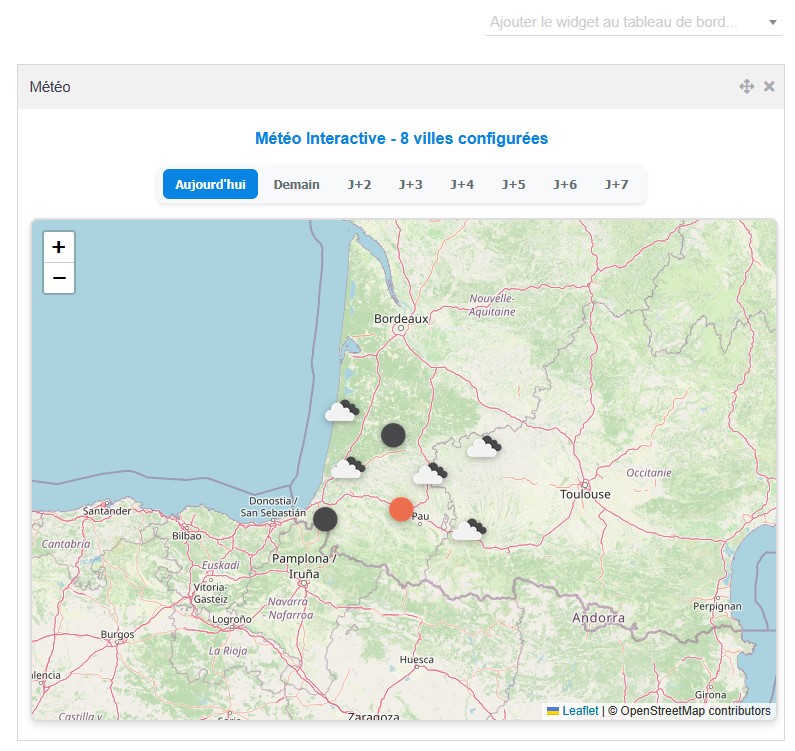Image resolution: width=795 pixels, height=751 pixels.
Task: Close the Météo widget with the X icon
Action: (769, 87)
